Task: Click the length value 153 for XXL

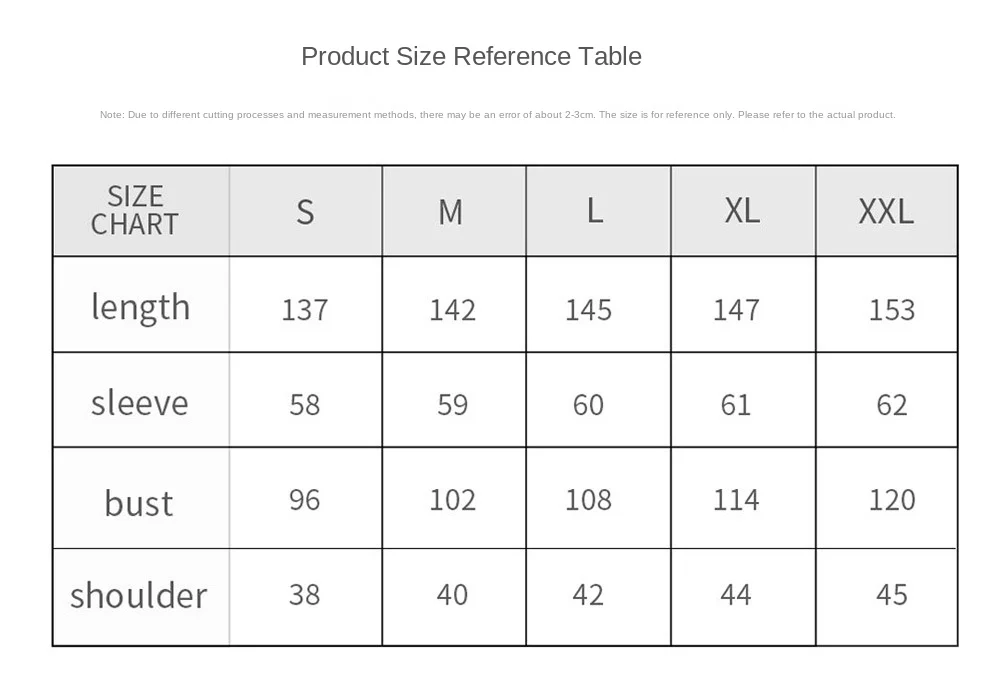Action: [892, 310]
